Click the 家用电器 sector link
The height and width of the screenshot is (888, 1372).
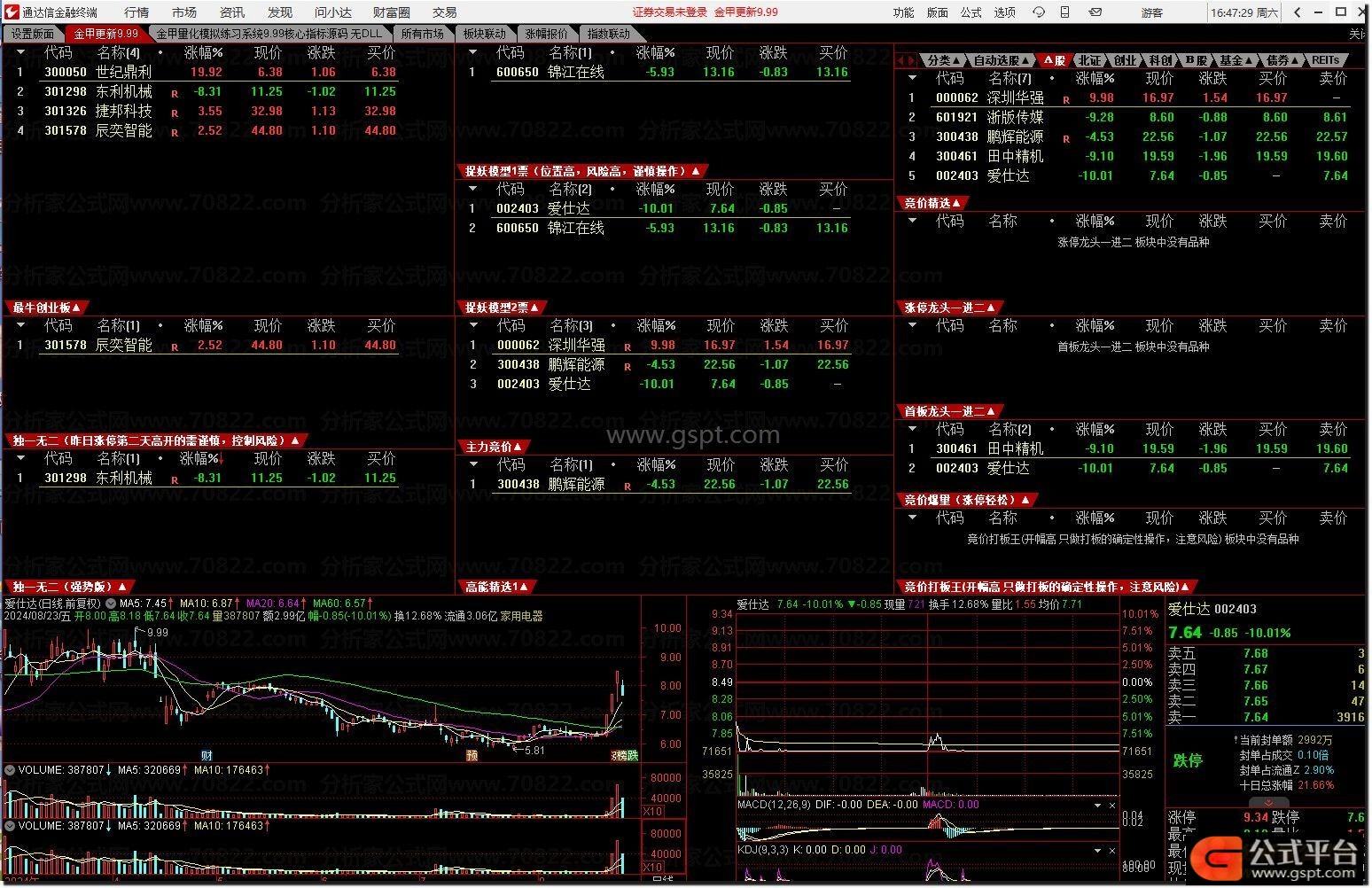(522, 616)
